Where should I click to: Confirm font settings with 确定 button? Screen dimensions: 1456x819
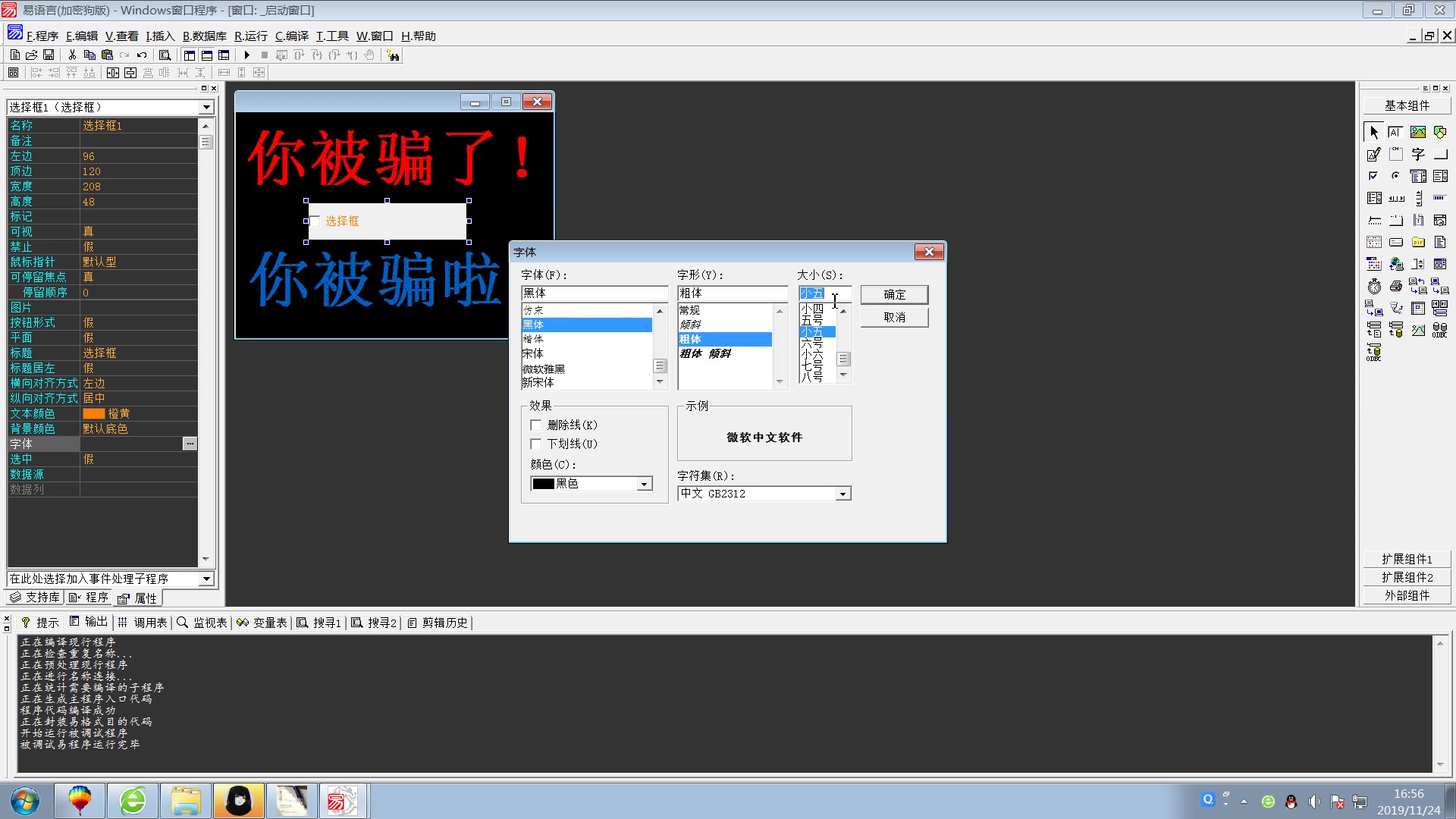click(x=893, y=294)
